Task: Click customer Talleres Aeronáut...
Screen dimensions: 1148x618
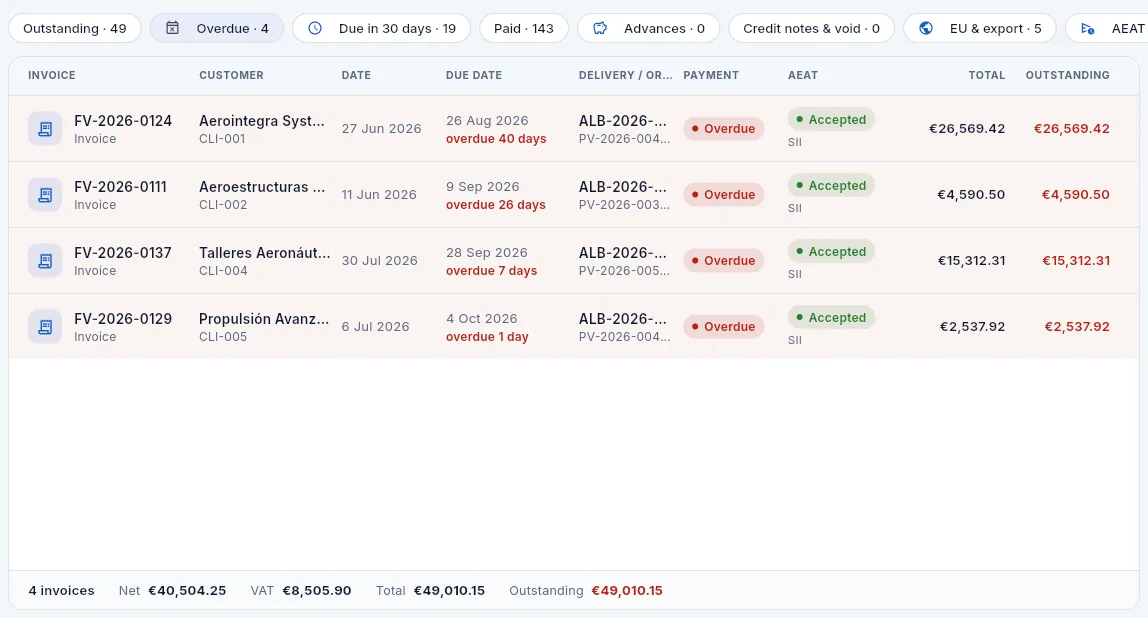Action: 264,253
